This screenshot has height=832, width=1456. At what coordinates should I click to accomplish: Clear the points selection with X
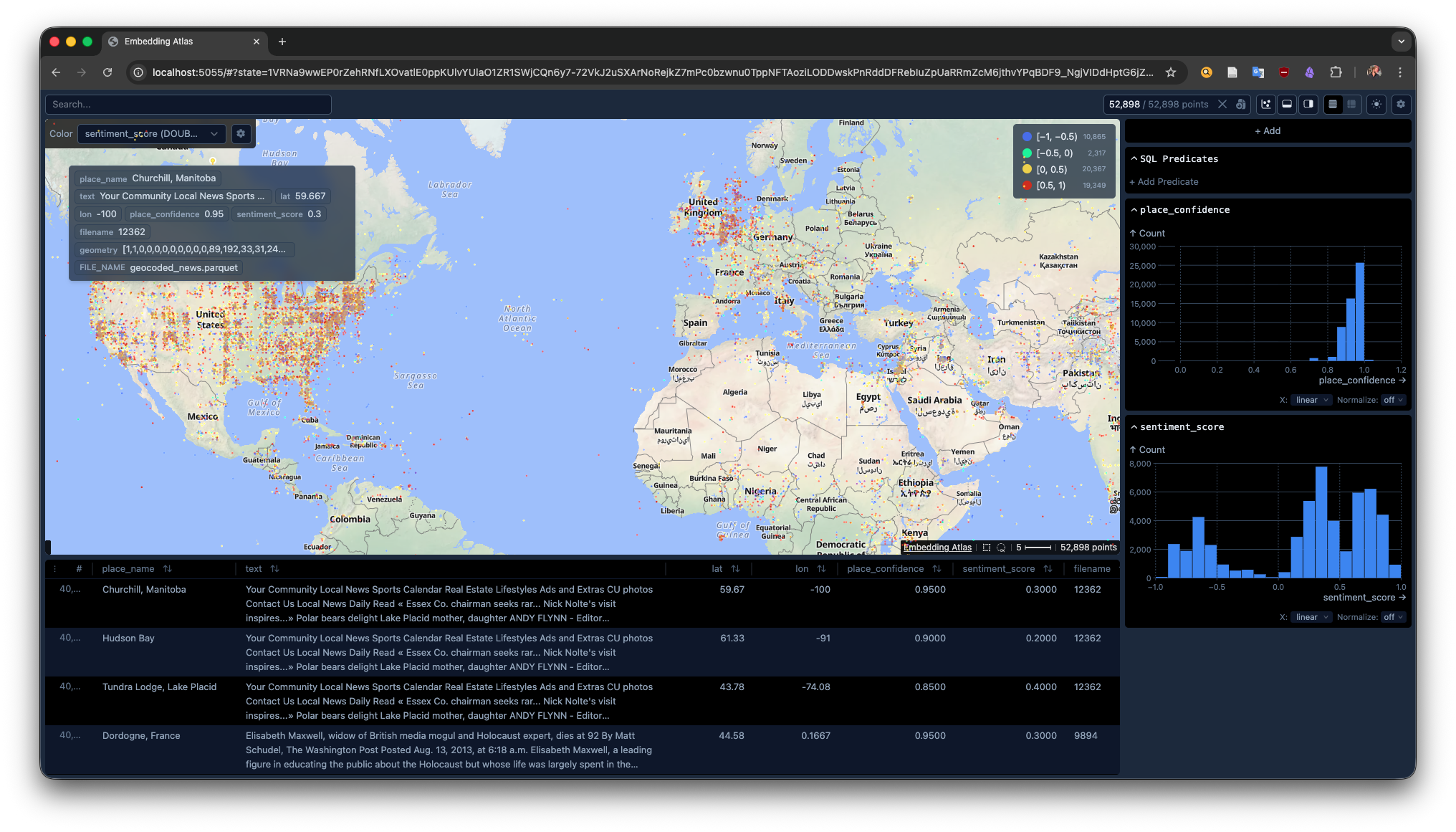coord(1222,105)
